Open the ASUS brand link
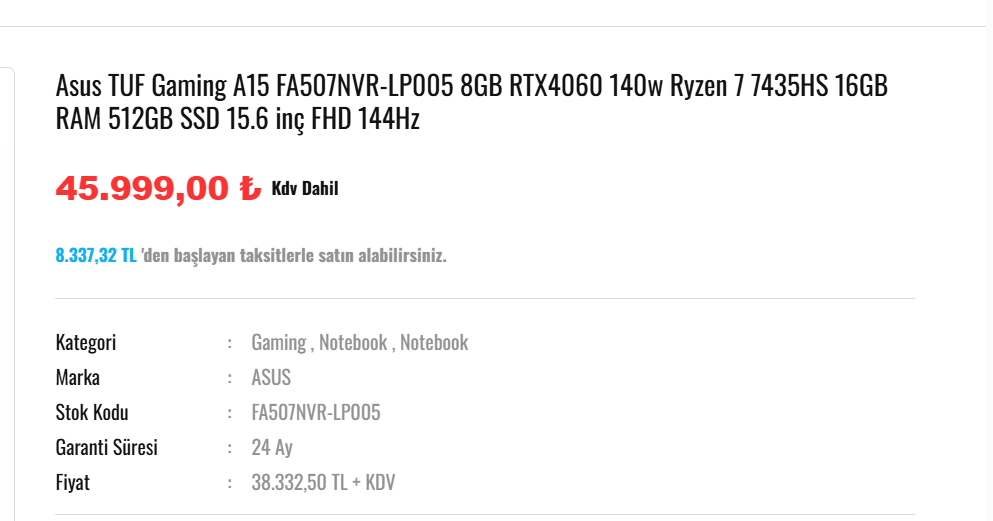 click(x=271, y=377)
